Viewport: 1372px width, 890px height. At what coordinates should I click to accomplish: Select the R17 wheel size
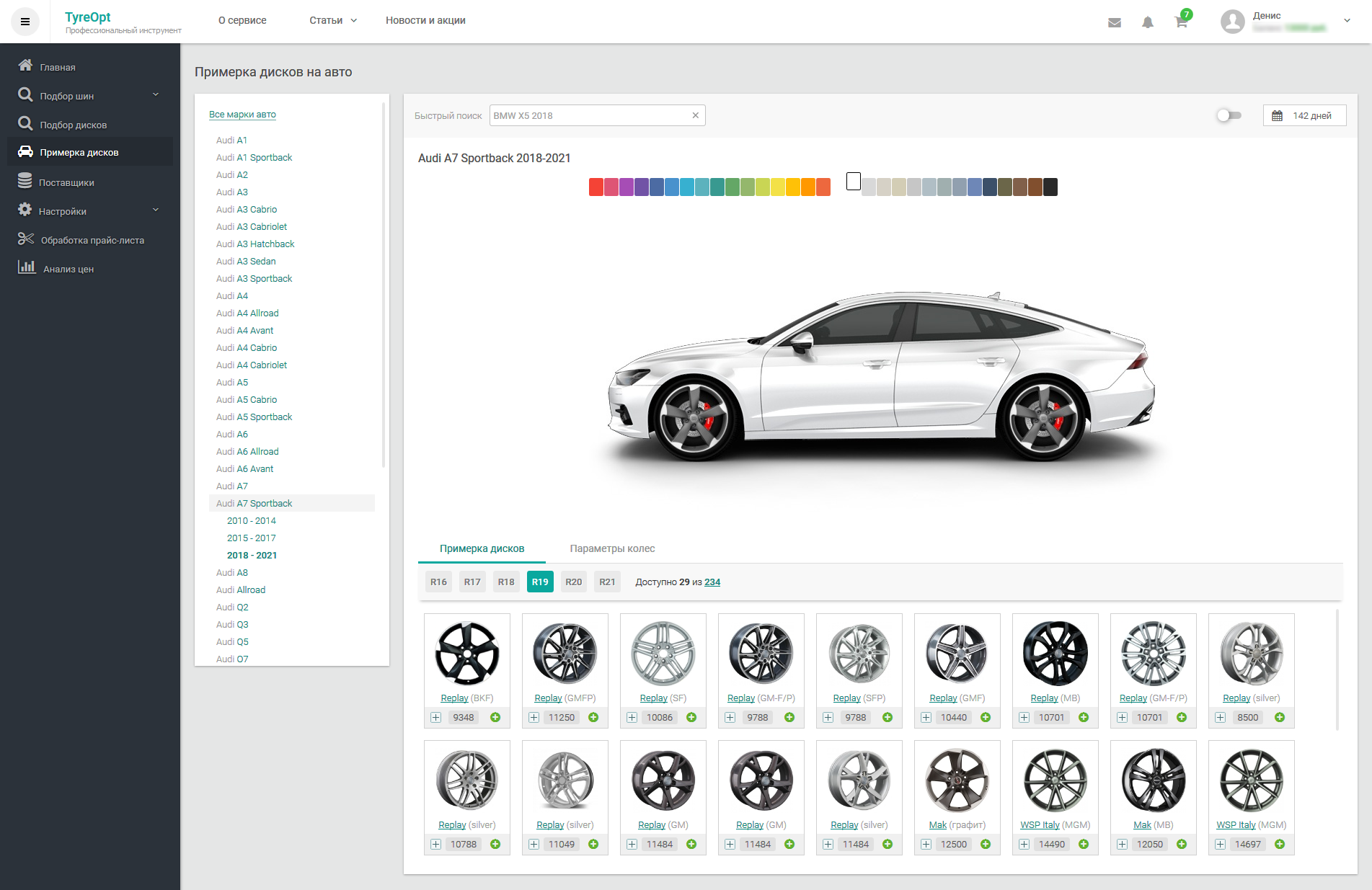pyautogui.click(x=472, y=582)
